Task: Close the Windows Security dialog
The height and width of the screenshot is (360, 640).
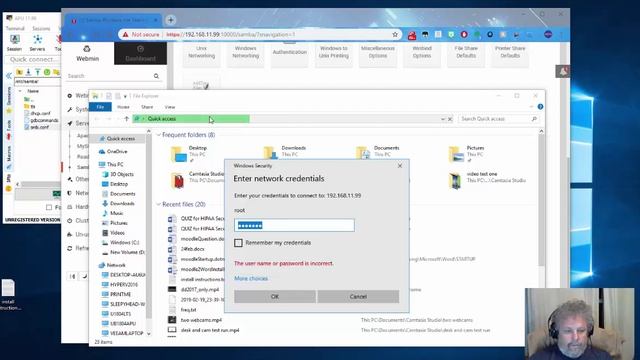Action: click(x=400, y=166)
